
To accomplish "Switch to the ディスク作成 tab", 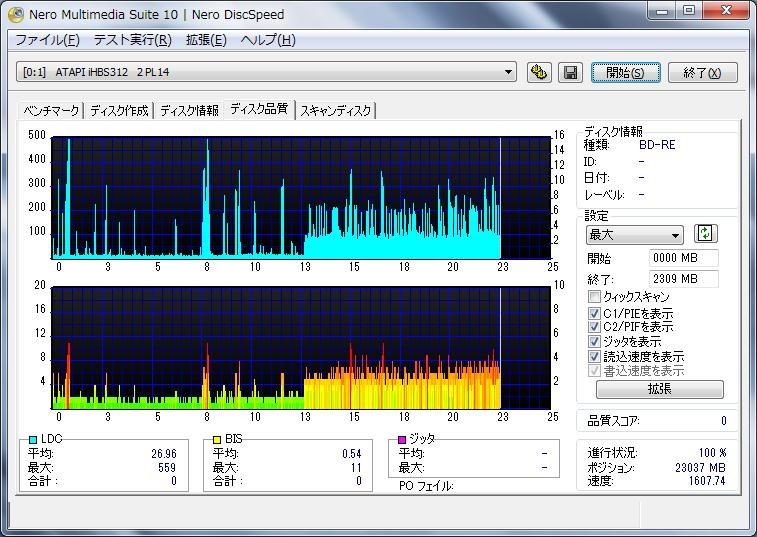I will [119, 111].
